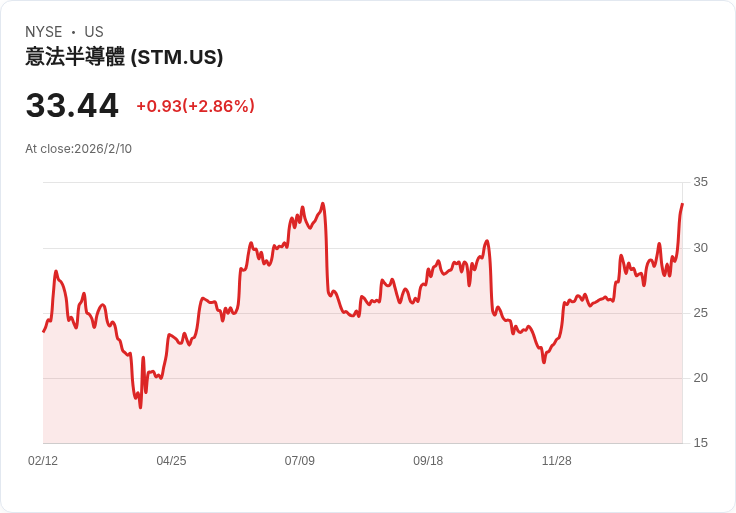Click the 30 price level axis label
The width and height of the screenshot is (736, 513).
(x=701, y=248)
